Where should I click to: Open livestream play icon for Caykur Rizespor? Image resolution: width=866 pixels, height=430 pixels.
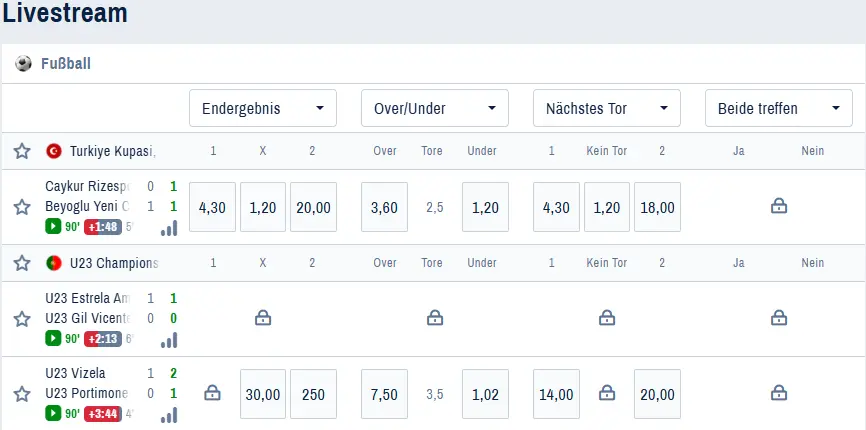point(53,226)
